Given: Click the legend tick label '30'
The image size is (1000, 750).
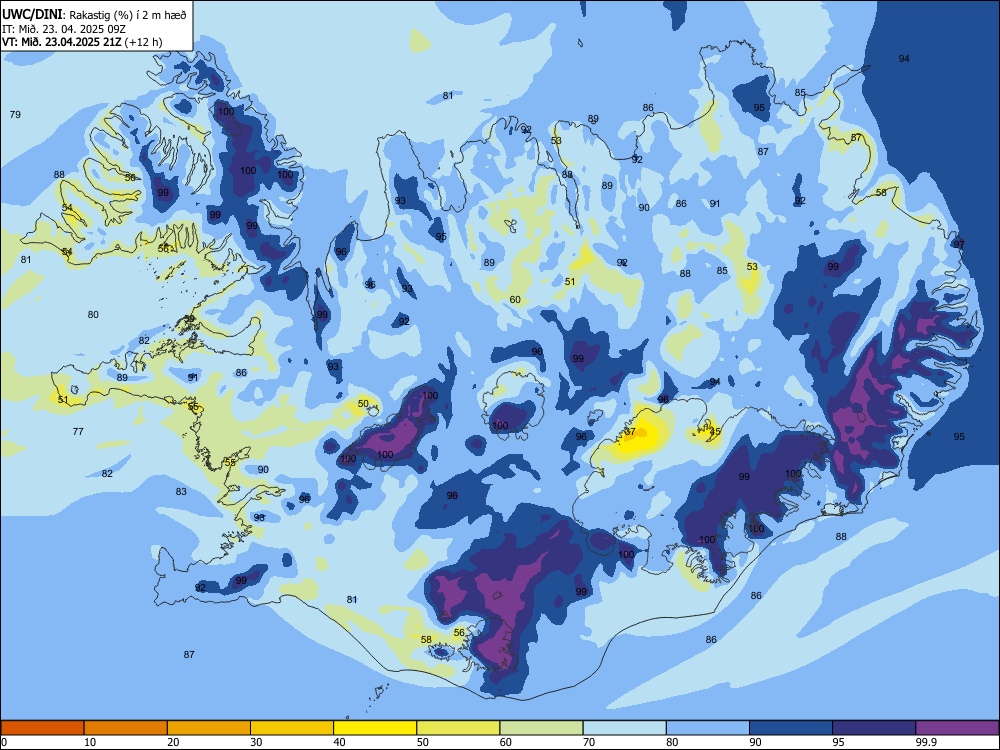Looking at the screenshot, I should point(256,742).
